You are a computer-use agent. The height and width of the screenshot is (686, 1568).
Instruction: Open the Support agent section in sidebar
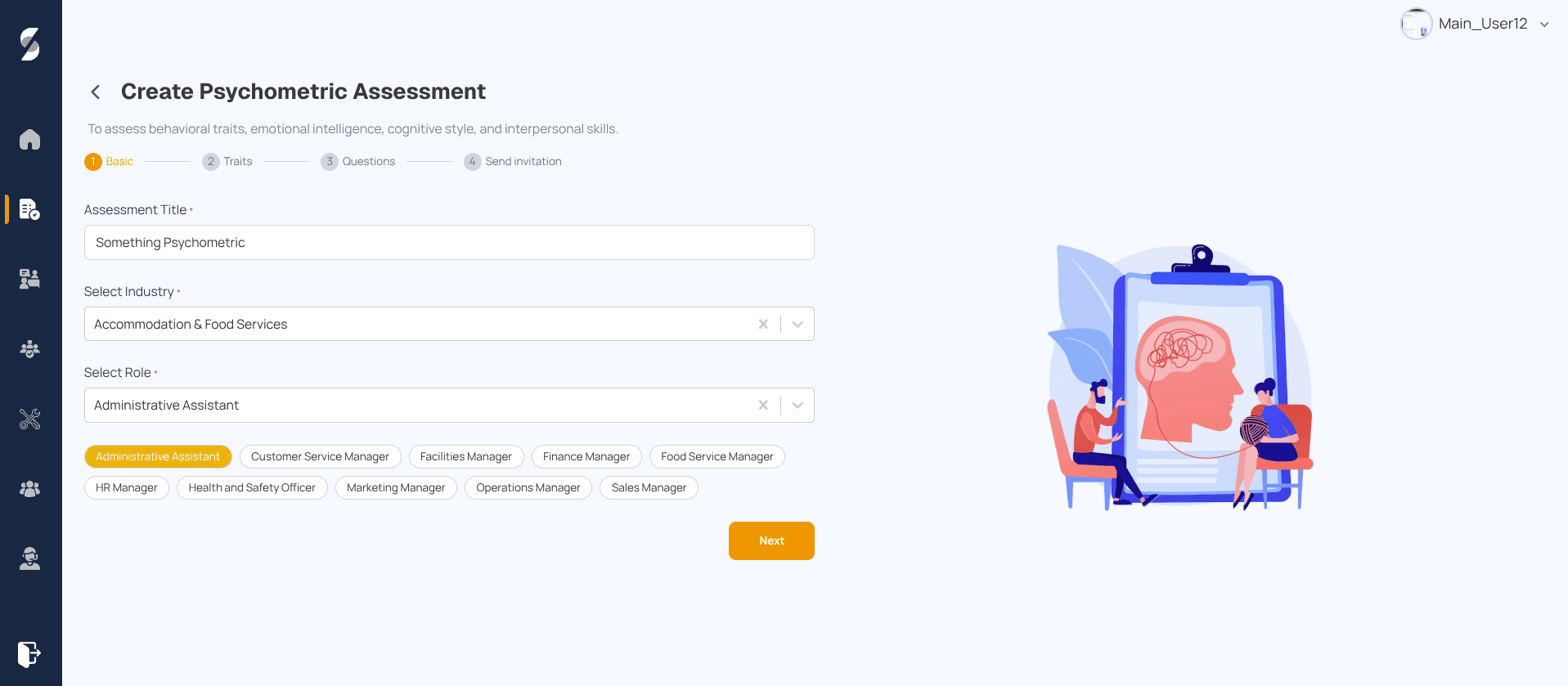click(x=29, y=558)
